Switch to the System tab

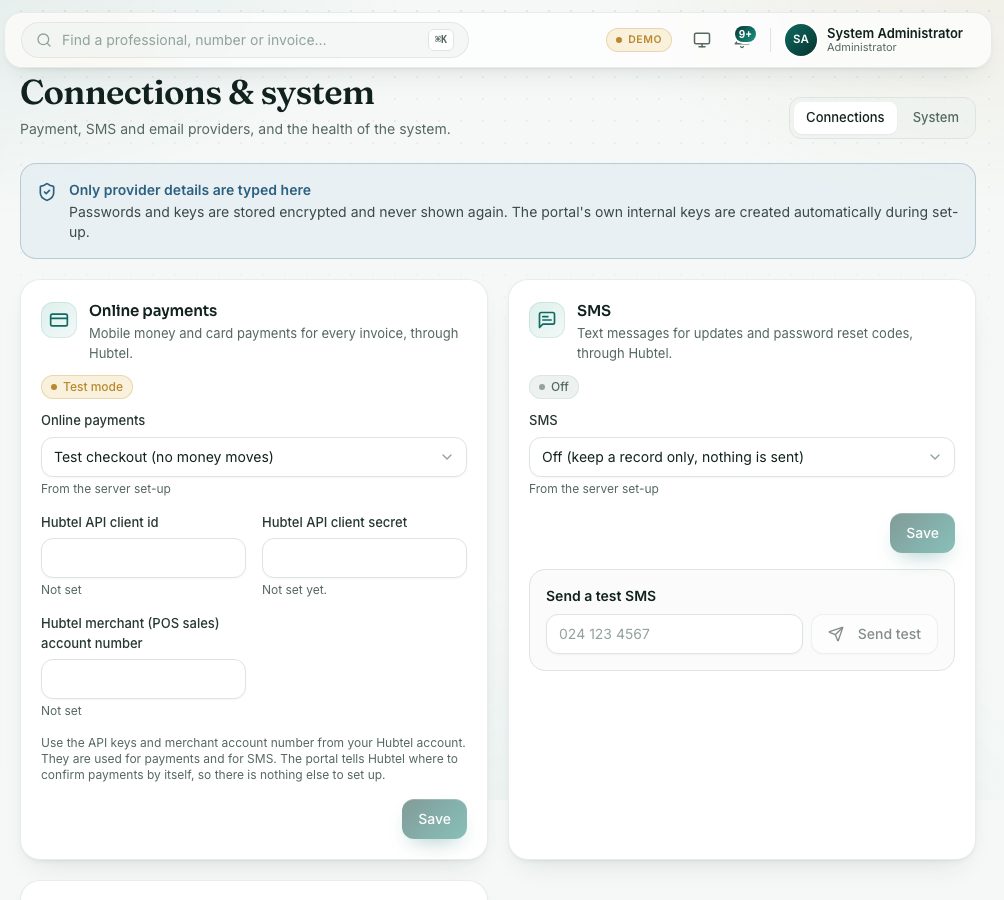point(935,118)
